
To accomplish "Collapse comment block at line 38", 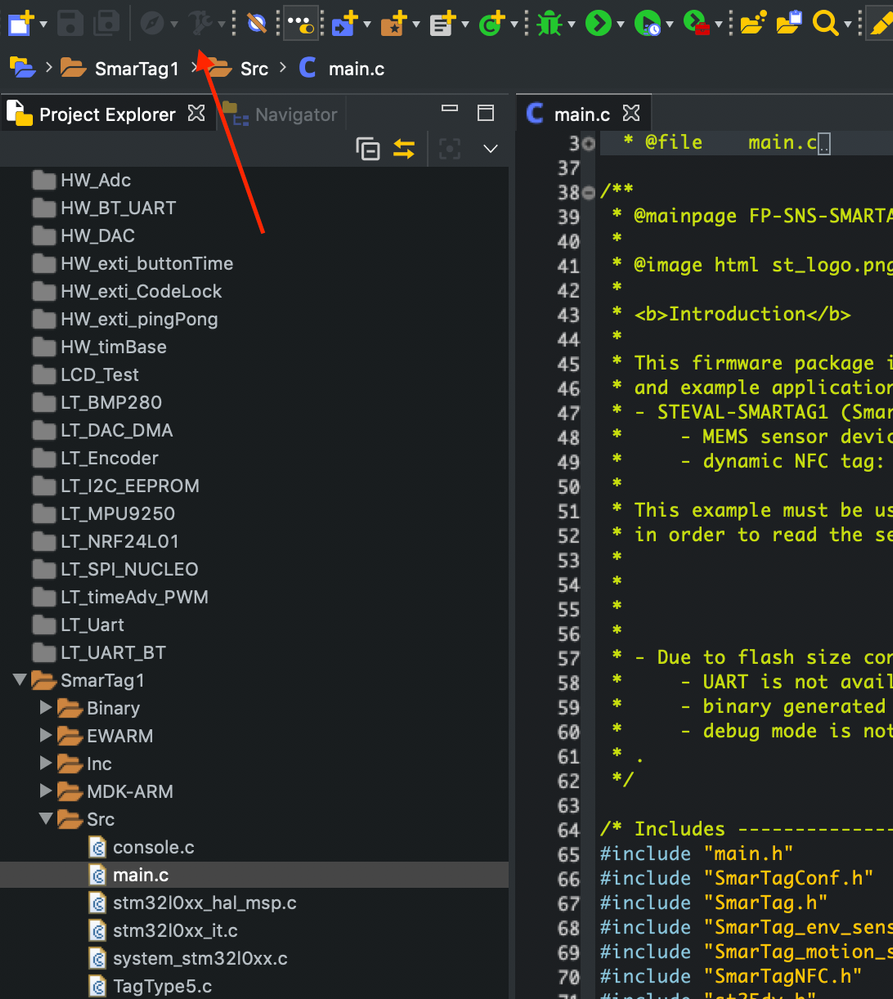I will pyautogui.click(x=589, y=192).
